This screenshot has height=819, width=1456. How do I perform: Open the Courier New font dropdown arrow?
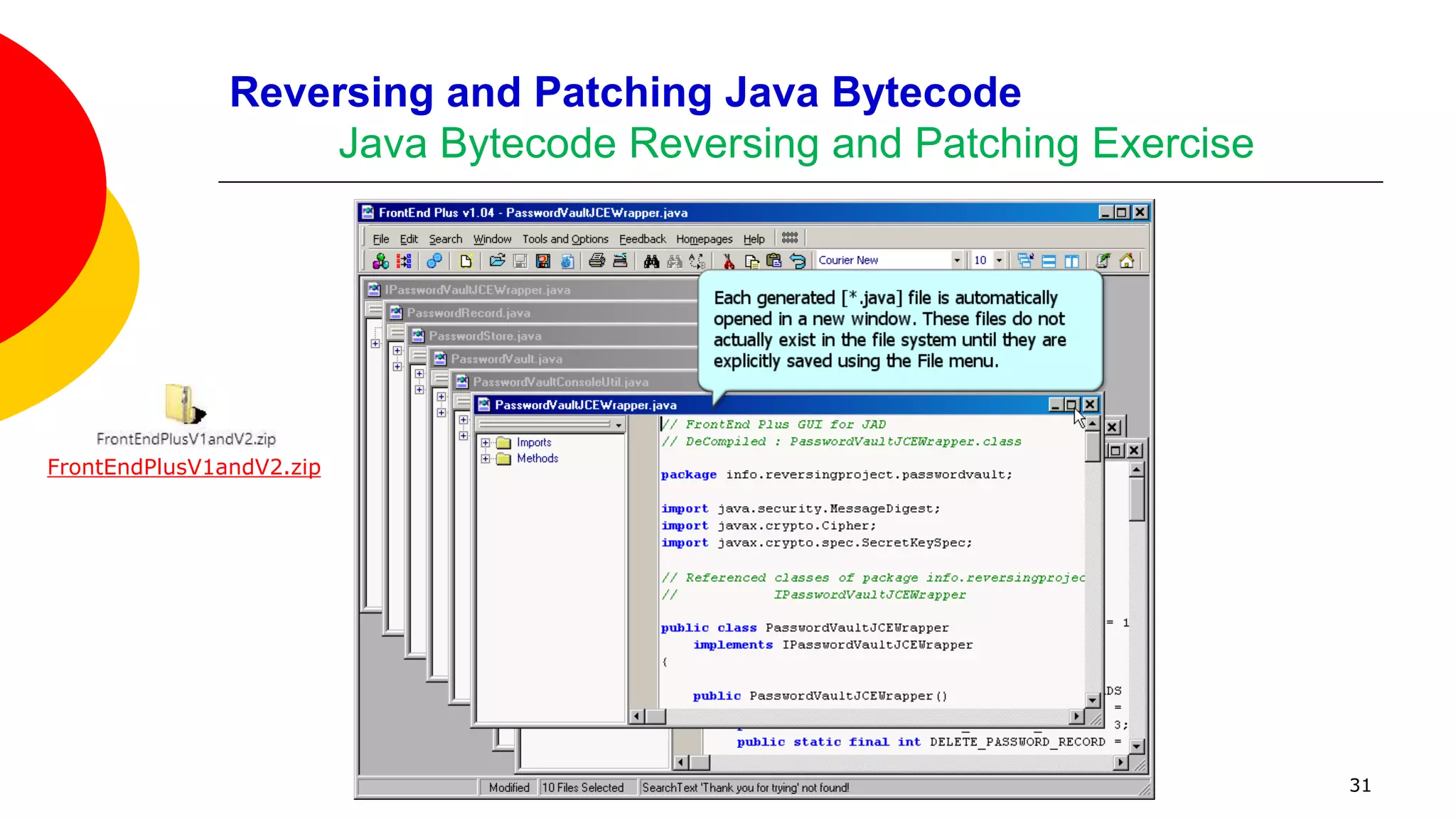coord(957,260)
